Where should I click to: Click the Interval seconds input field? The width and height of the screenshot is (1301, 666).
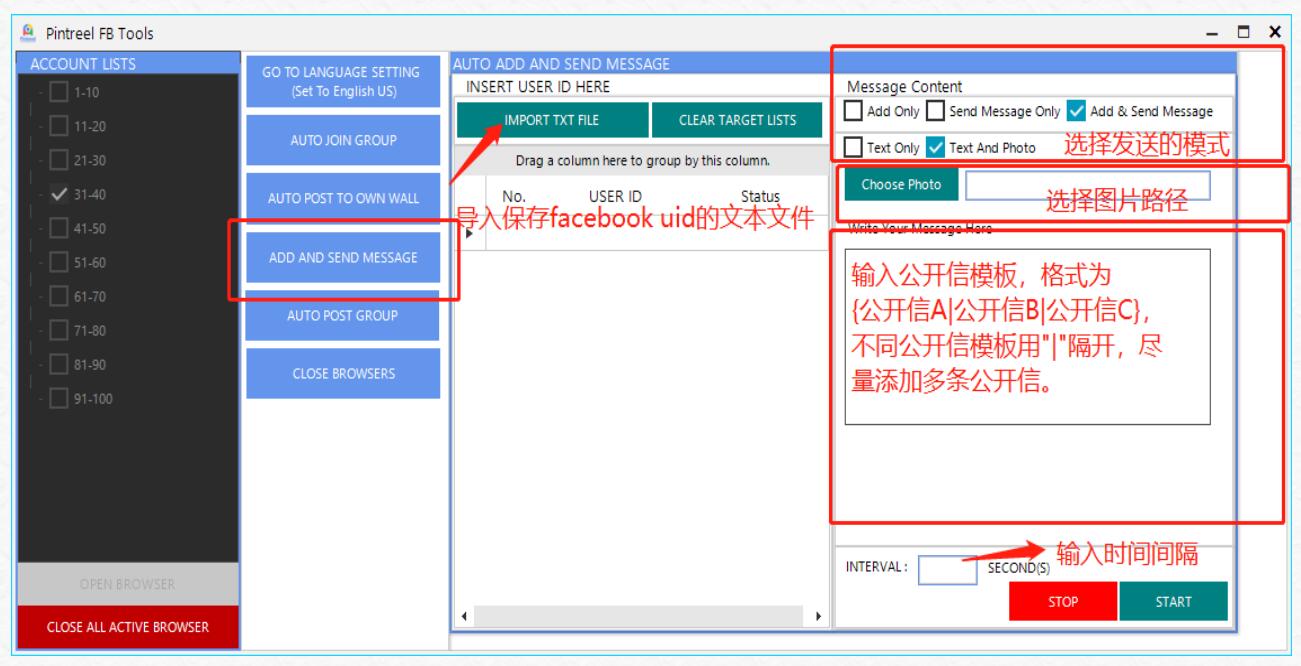[946, 570]
